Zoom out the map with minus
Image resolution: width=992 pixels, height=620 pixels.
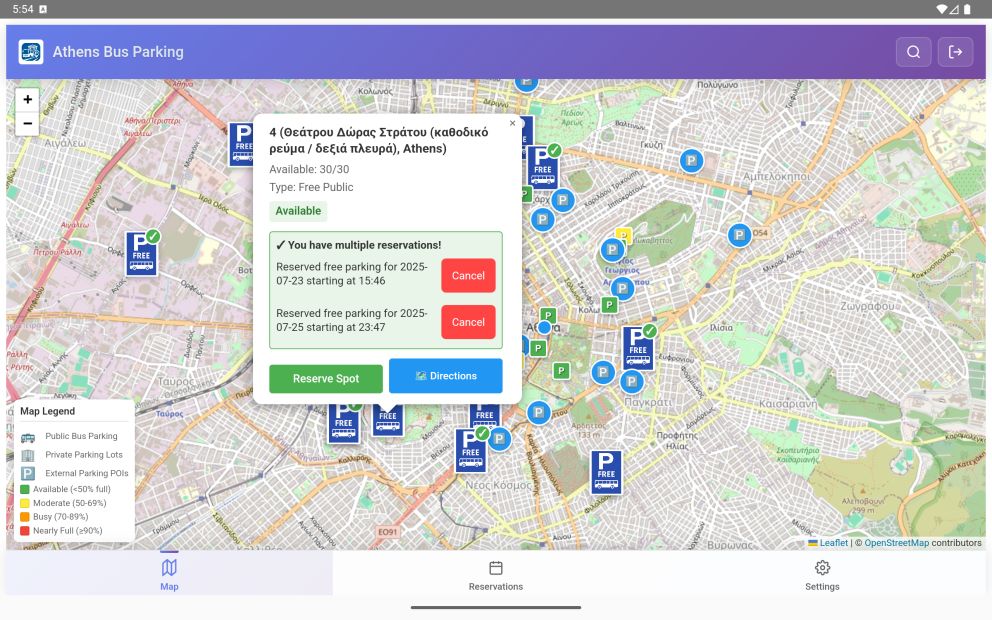[x=27, y=123]
